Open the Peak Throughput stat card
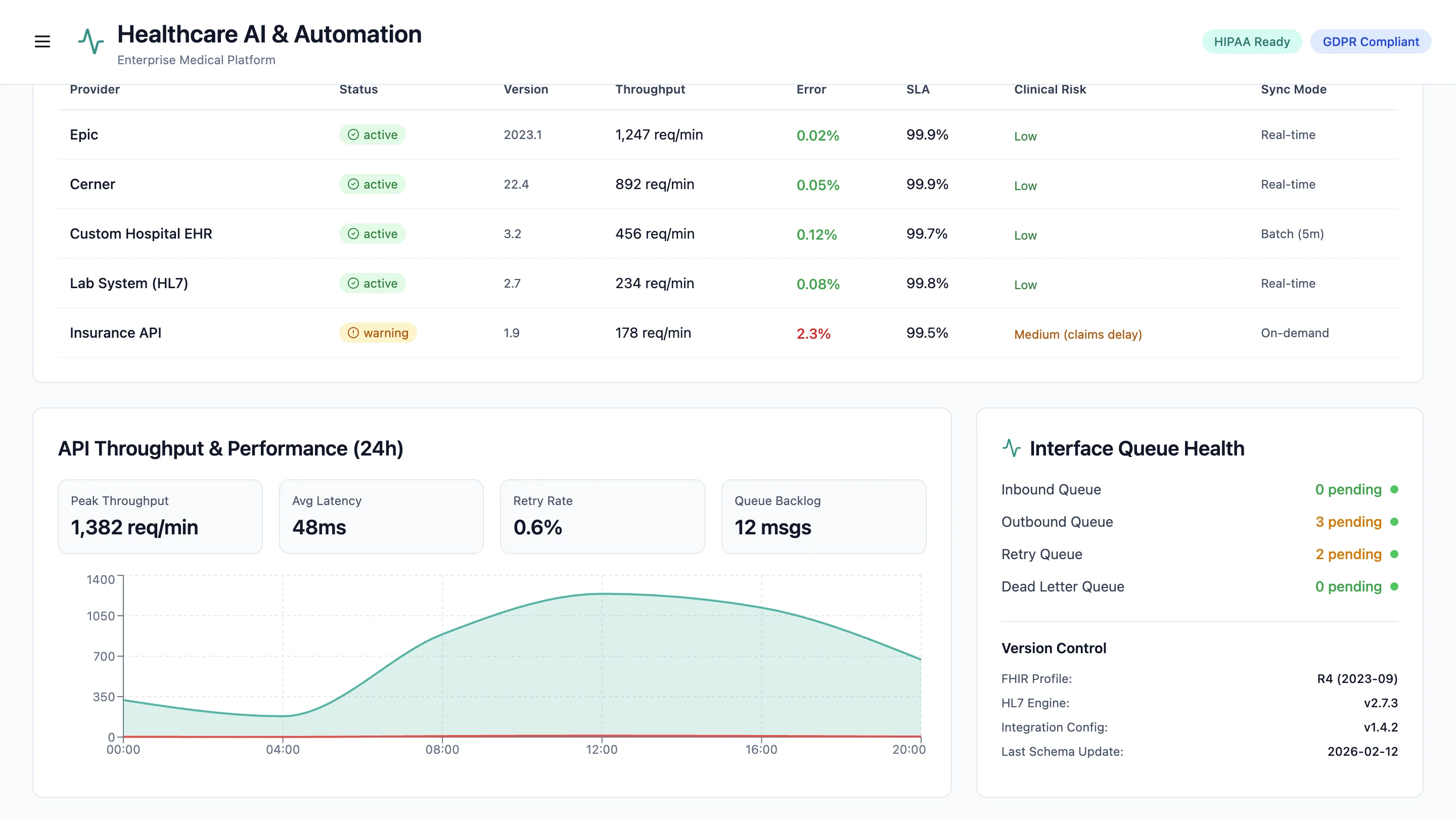Image resolution: width=1456 pixels, height=821 pixels. click(160, 516)
